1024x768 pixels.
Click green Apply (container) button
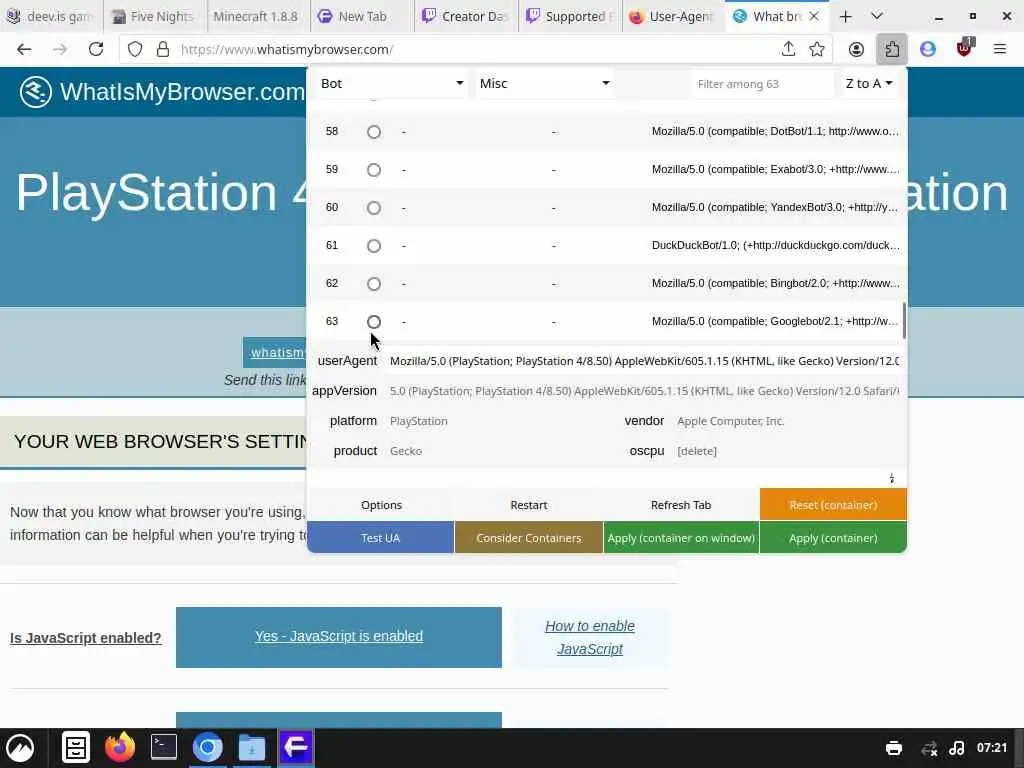coord(833,537)
